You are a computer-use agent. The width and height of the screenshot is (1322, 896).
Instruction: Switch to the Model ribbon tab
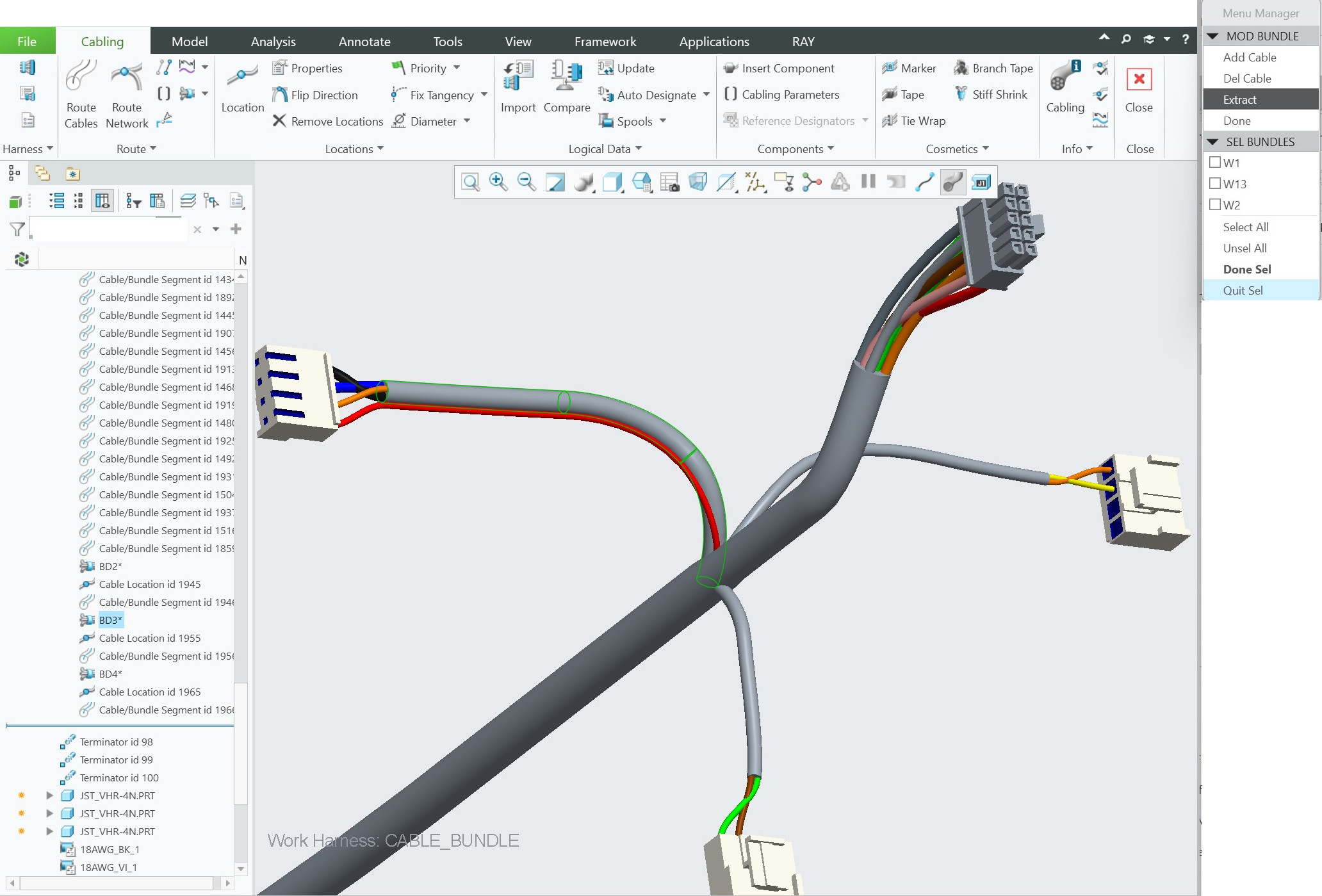pos(189,41)
